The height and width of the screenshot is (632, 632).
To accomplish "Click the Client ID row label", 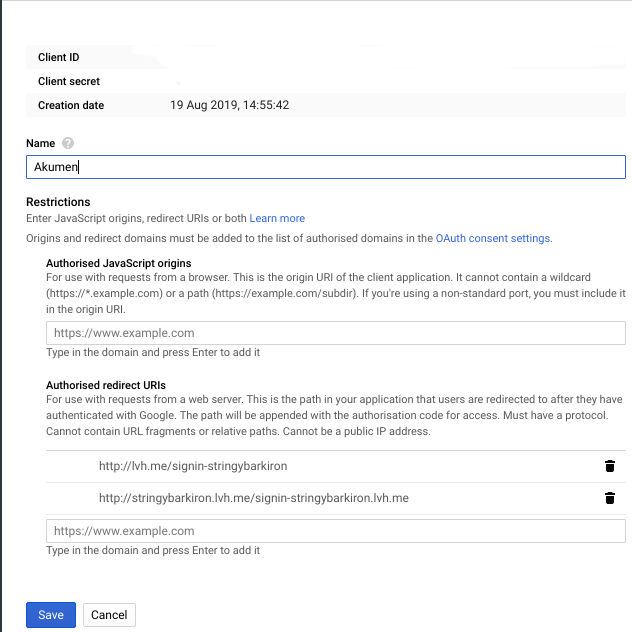I will coord(58,58).
